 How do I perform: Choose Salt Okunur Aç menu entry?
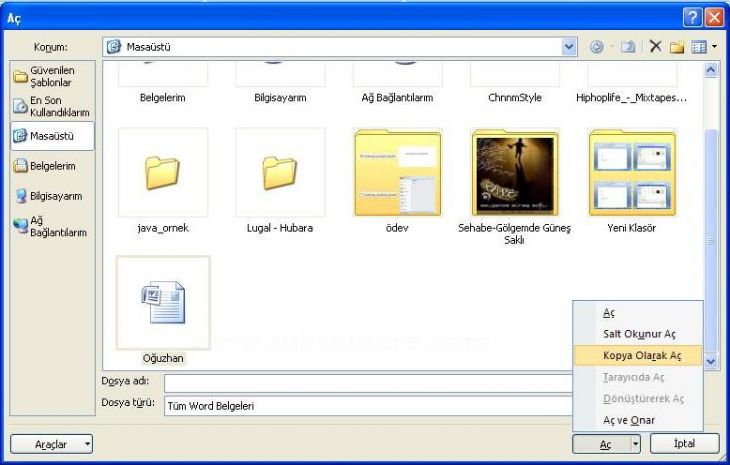[x=637, y=334]
